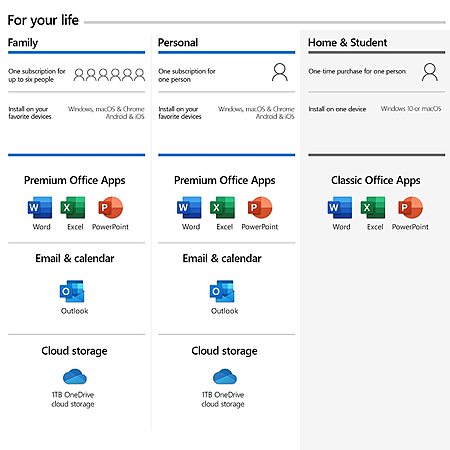Click the PowerPoint icon under Family plan

click(110, 207)
